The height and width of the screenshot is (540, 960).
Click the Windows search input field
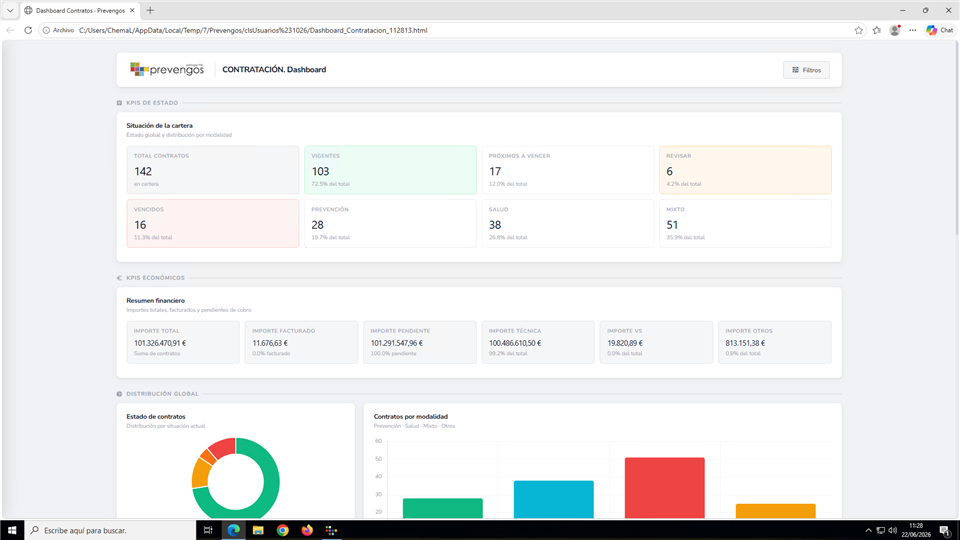(110, 530)
